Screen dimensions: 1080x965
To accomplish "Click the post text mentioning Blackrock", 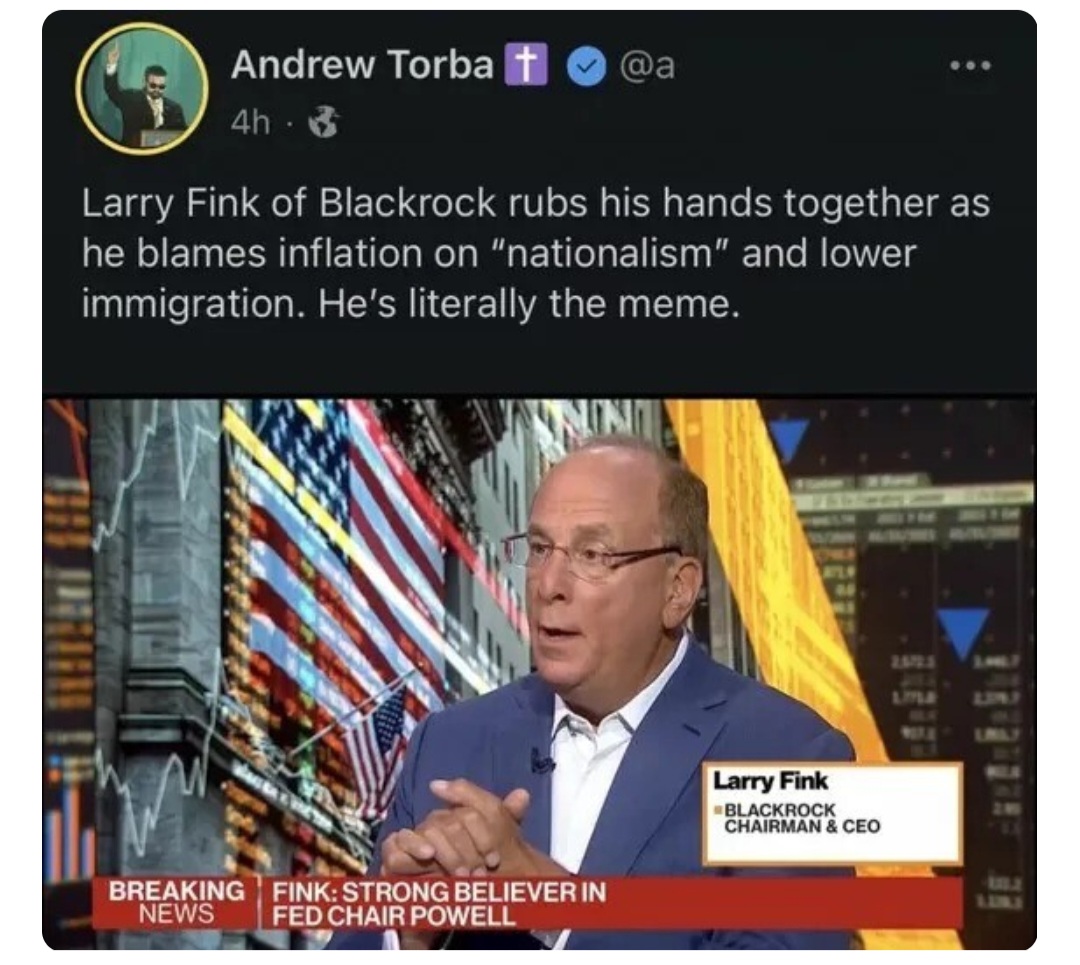I will 536,253.
